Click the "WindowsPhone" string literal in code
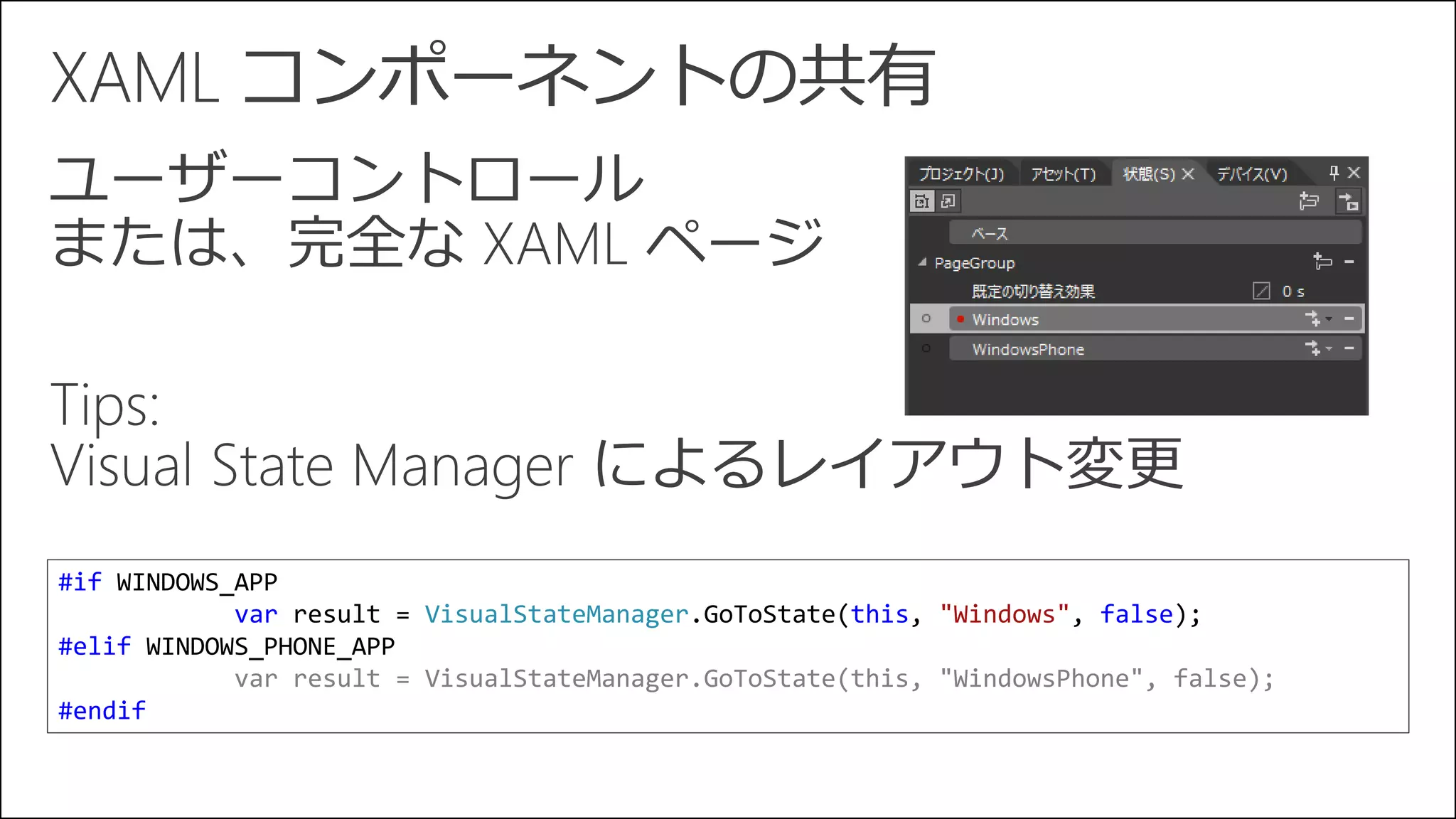Viewport: 1456px width, 819px height. click(1041, 679)
